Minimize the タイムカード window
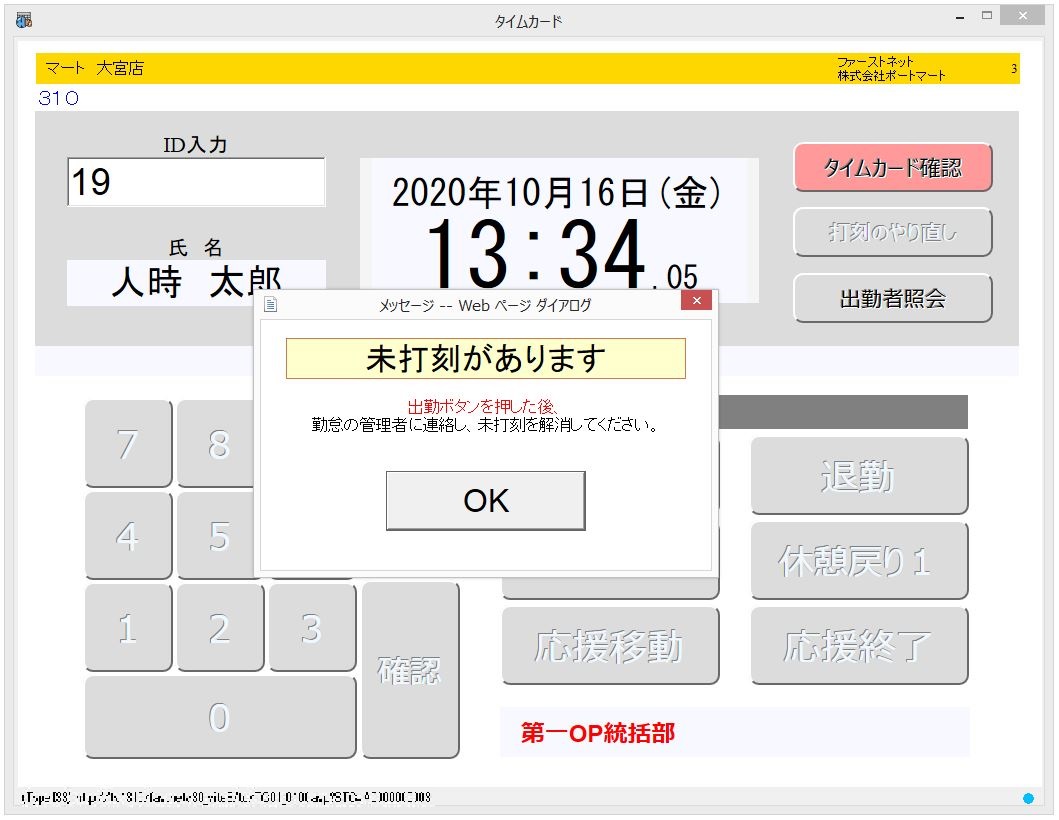This screenshot has width=1059, height=820. [960, 18]
